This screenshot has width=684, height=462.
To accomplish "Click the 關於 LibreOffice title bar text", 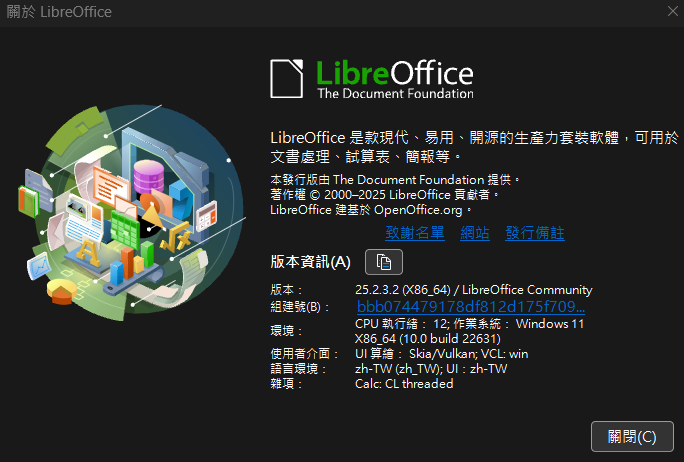I will click(x=59, y=12).
